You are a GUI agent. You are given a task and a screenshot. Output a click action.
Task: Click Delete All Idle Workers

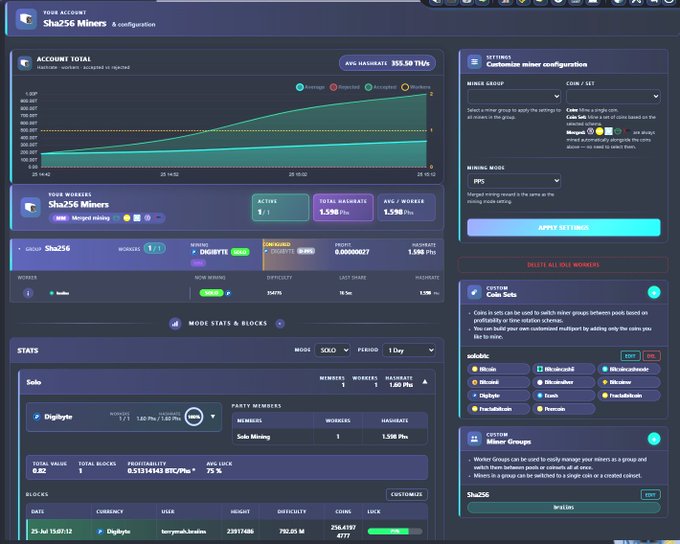(x=563, y=265)
